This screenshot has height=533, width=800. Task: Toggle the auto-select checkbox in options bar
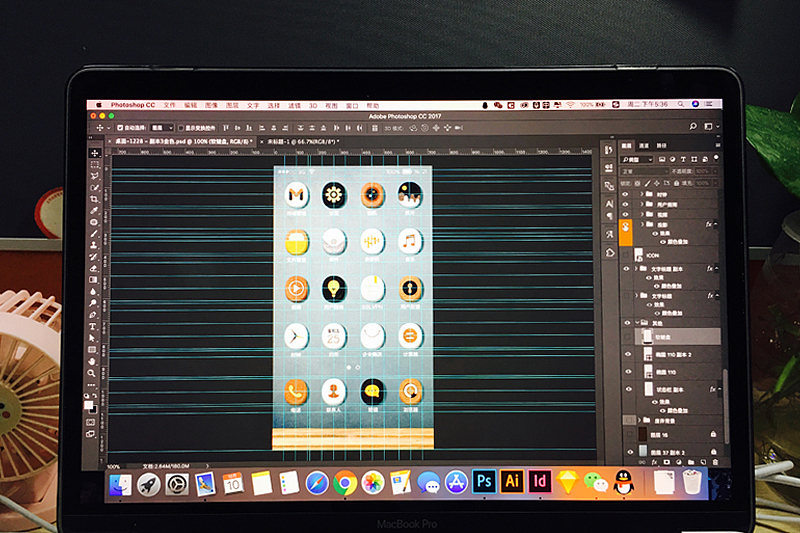120,128
